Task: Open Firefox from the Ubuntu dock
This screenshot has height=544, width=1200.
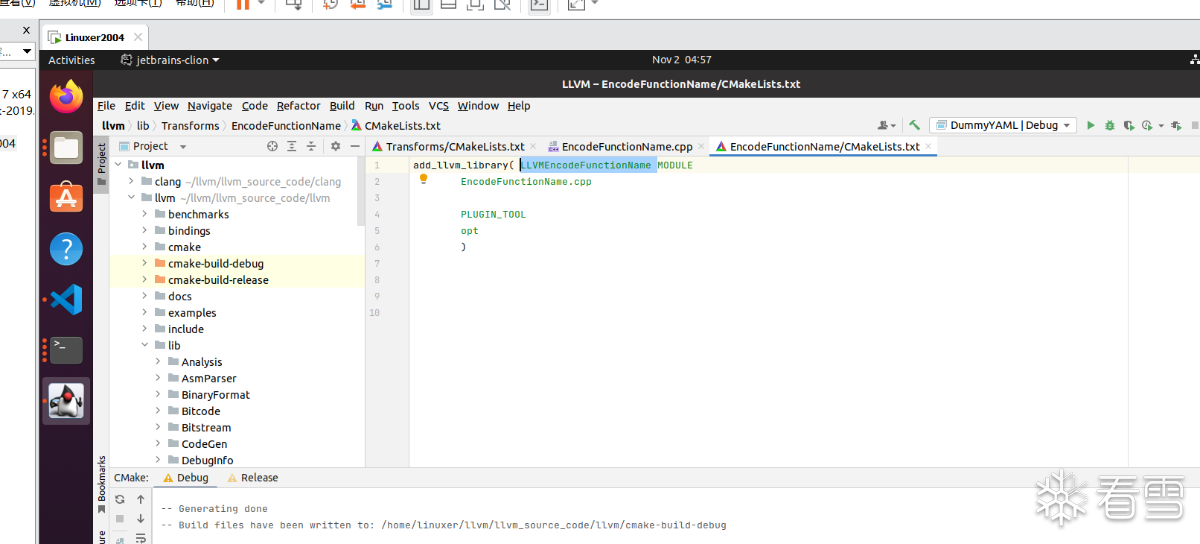Action: click(66, 97)
